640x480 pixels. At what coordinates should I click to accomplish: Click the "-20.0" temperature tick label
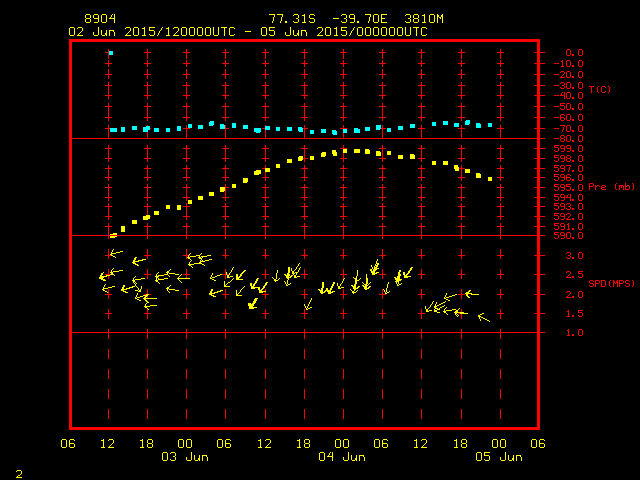(569, 75)
